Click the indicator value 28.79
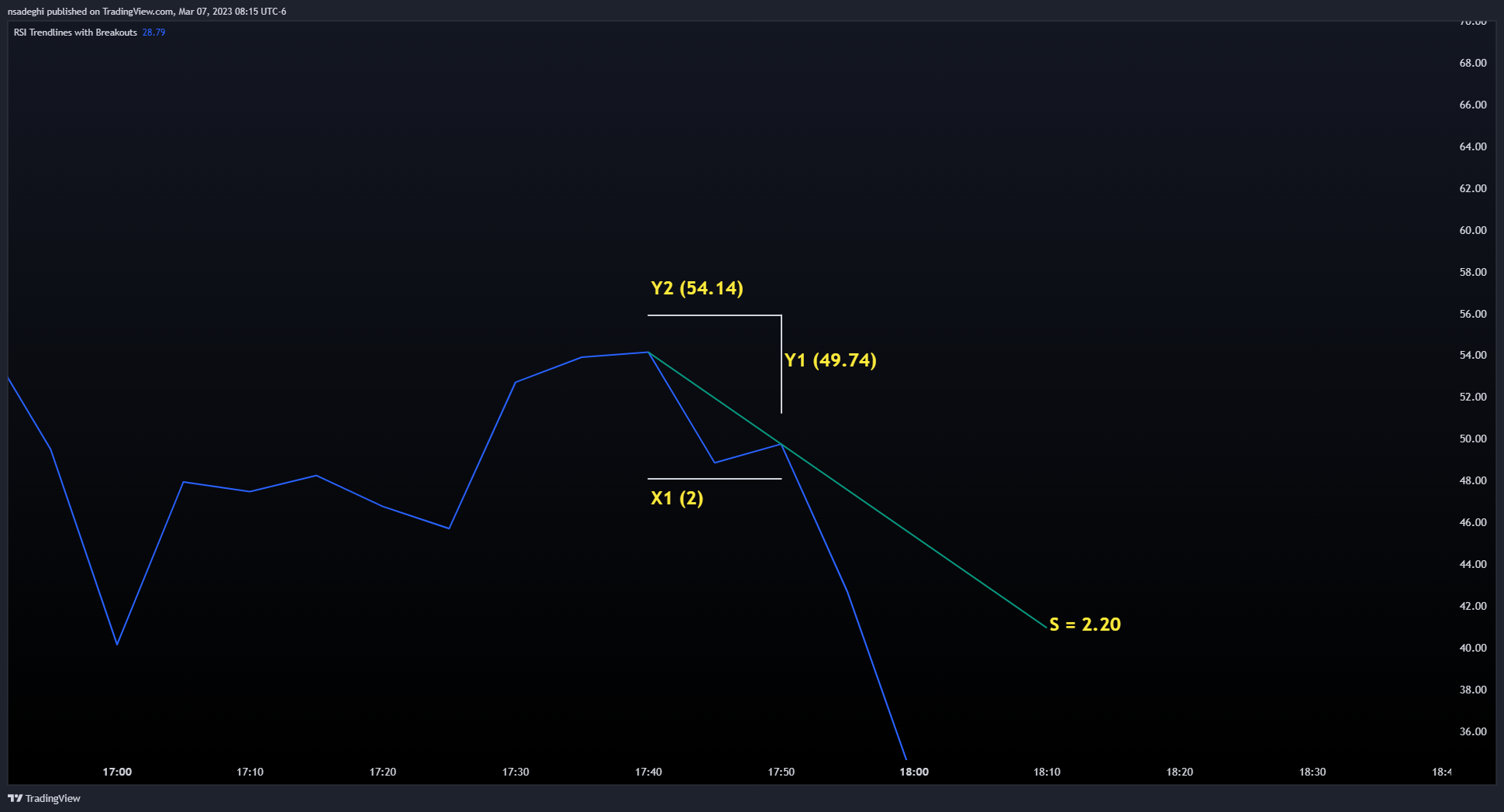The width and height of the screenshot is (1504, 812). click(x=154, y=33)
